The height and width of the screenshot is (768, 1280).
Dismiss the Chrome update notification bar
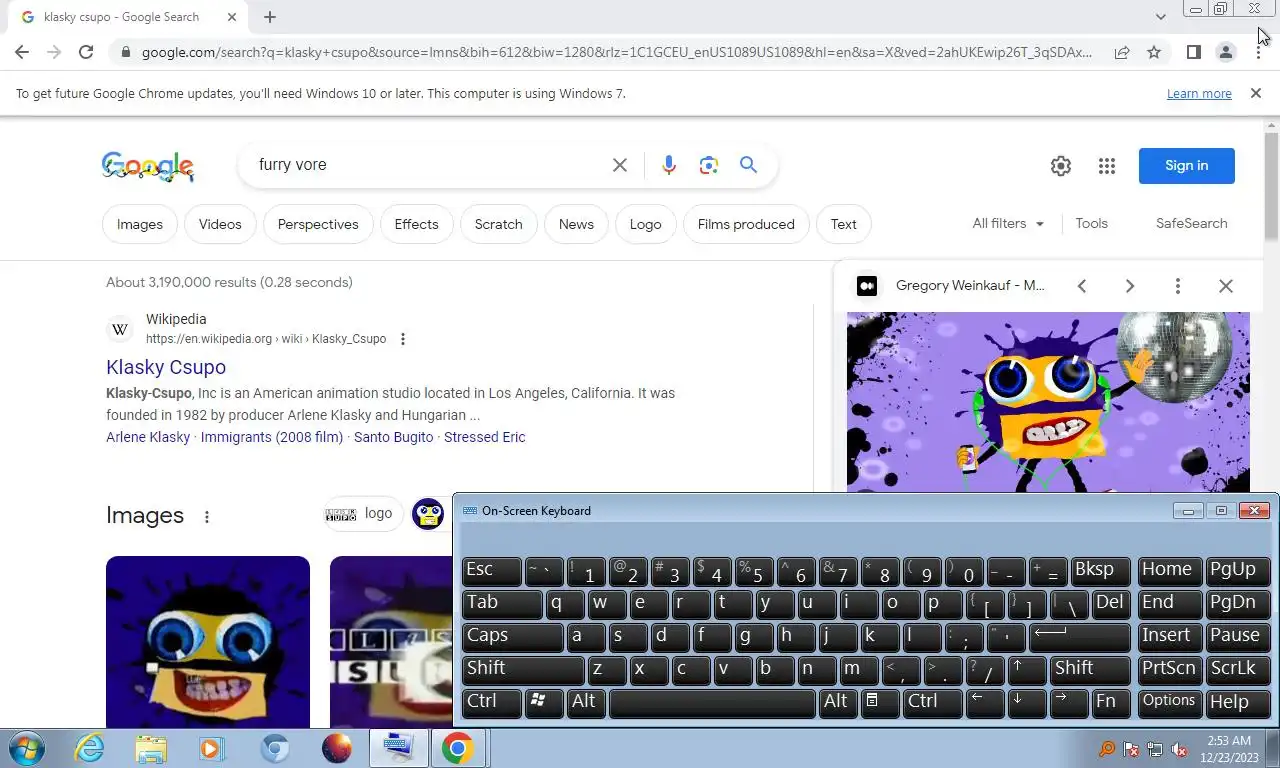tap(1256, 93)
